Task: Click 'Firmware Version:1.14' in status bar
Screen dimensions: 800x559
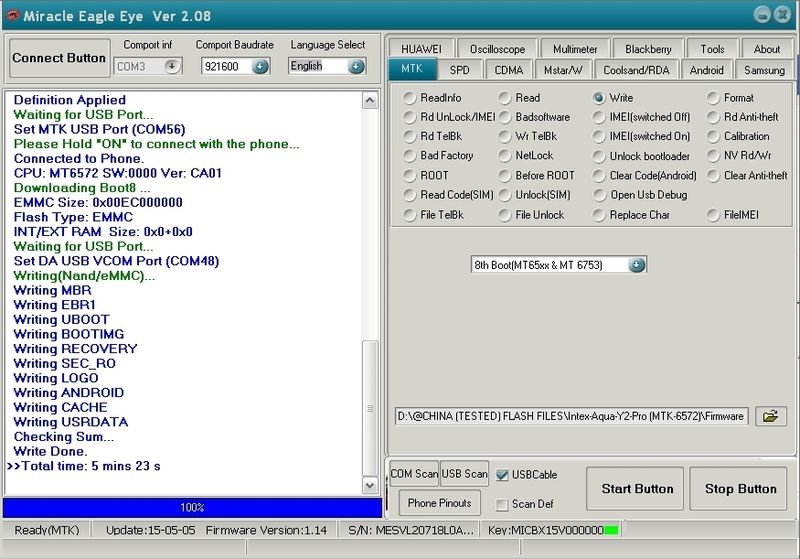Action: [266, 530]
